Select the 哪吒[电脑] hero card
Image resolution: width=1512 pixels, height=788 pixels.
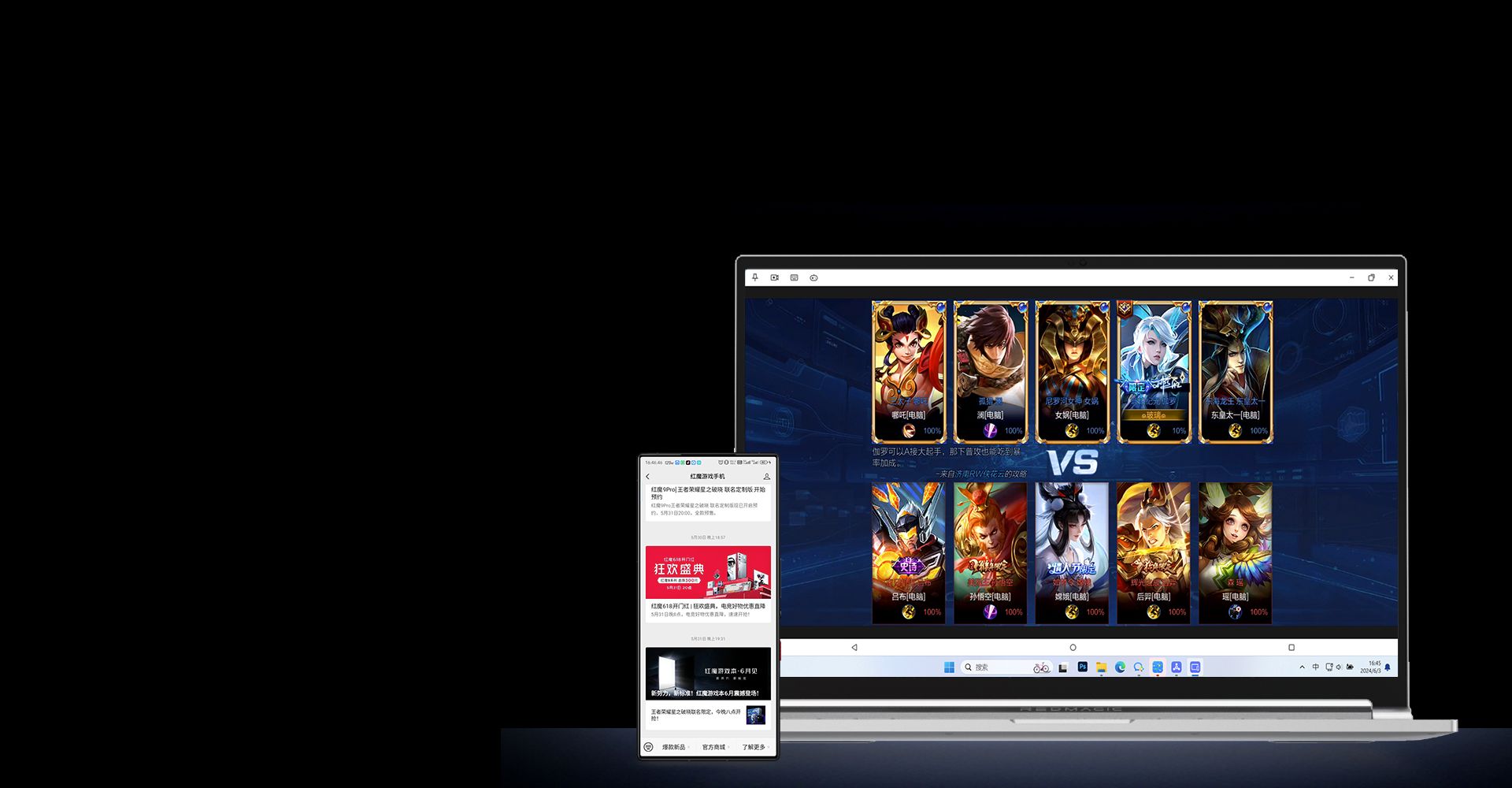click(x=909, y=372)
